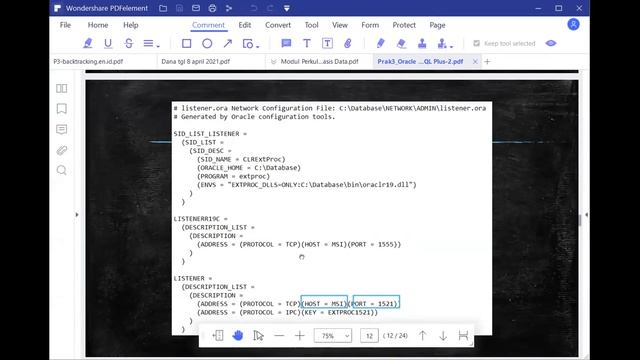
Task: Switch to the Tool tab
Action: pyautogui.click(x=311, y=25)
